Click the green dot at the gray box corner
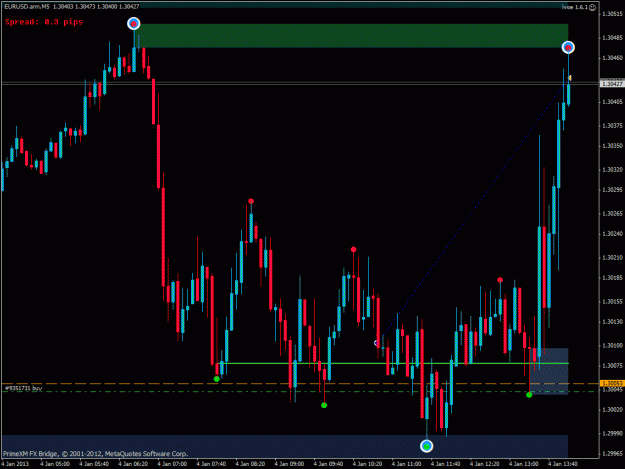The width and height of the screenshot is (625, 469). [529, 395]
